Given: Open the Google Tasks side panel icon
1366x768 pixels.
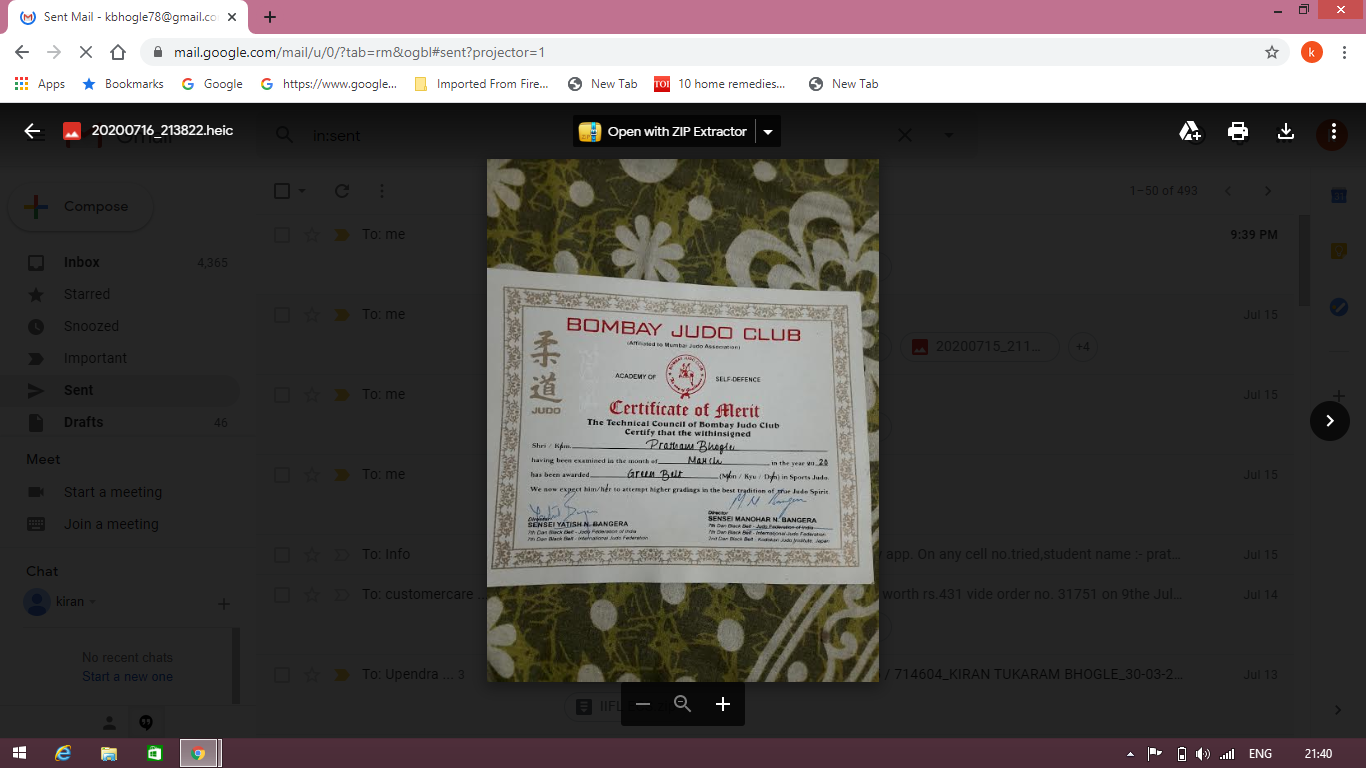Looking at the screenshot, I should [1338, 307].
